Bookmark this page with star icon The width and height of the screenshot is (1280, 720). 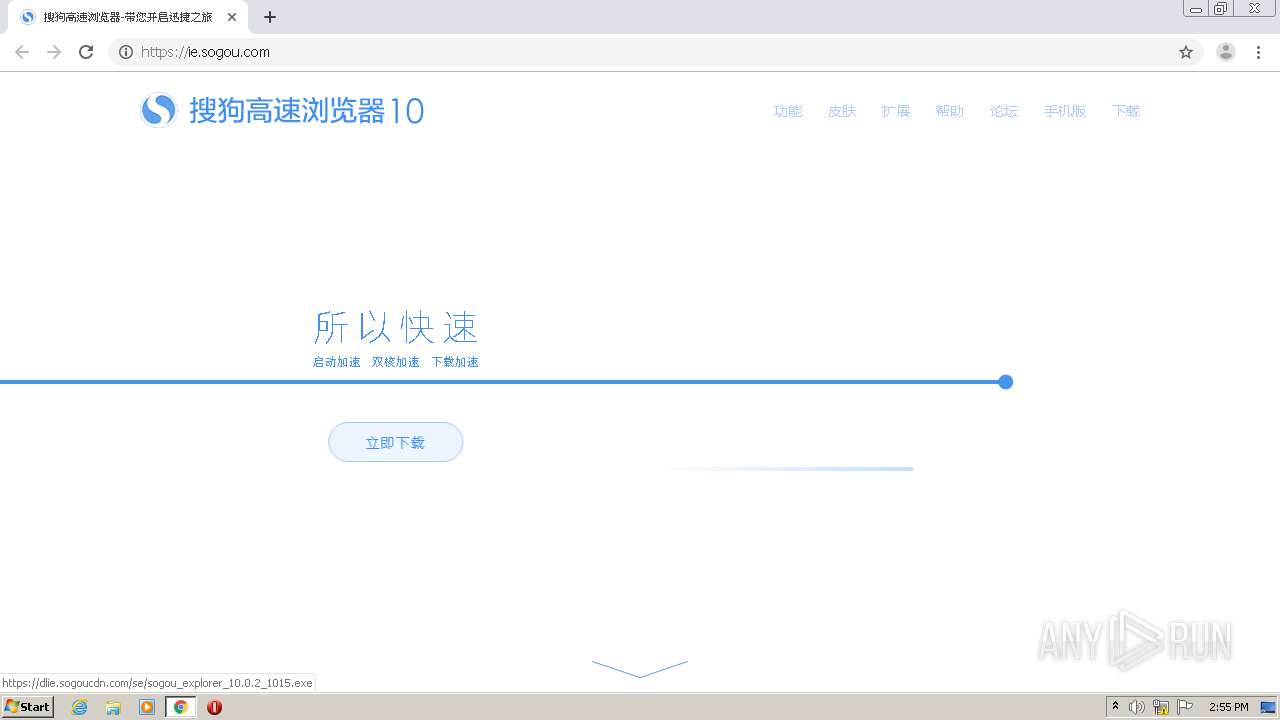tap(1186, 52)
